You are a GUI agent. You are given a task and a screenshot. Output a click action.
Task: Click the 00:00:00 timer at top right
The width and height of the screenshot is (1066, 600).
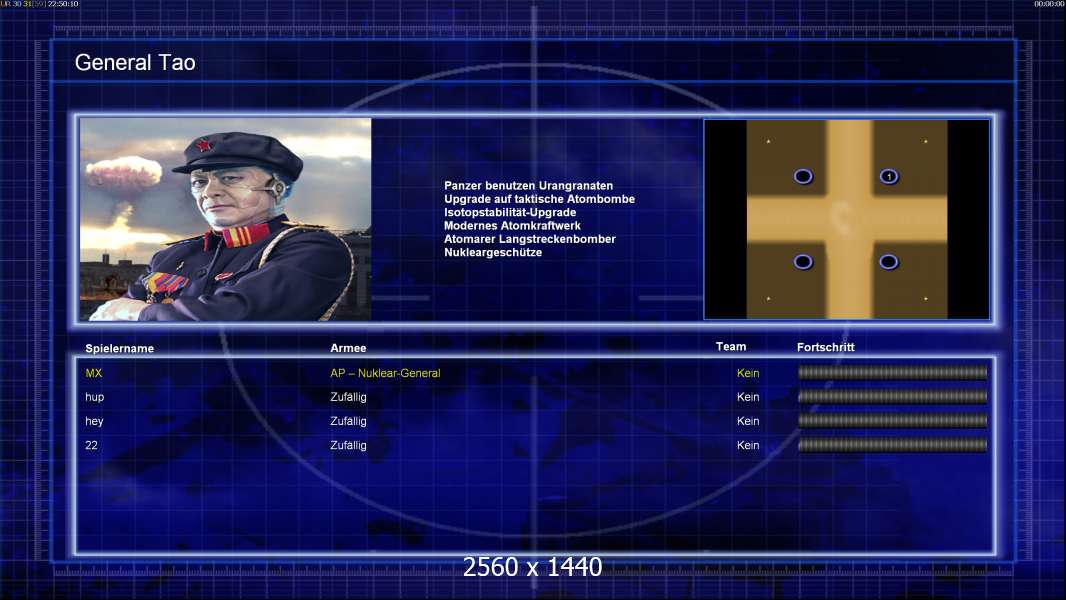coord(1049,4)
